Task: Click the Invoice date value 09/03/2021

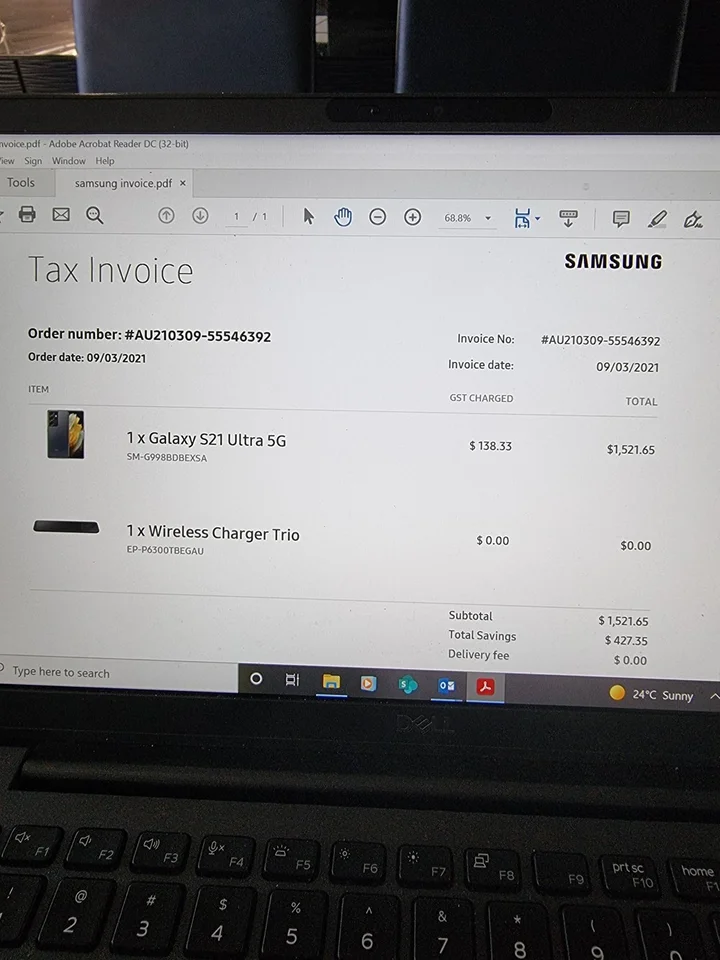Action: (628, 367)
